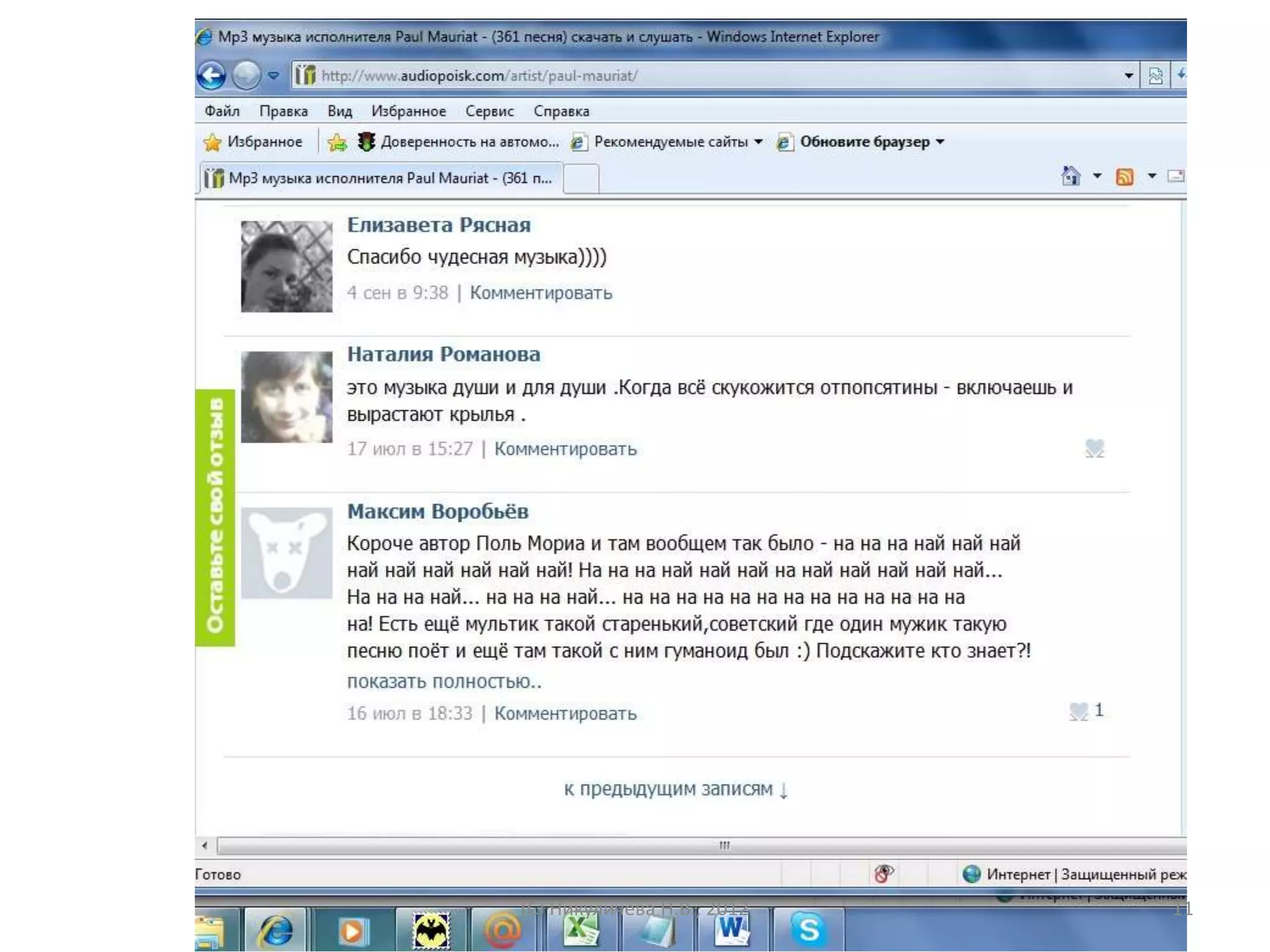Open the Вид menu
The height and width of the screenshot is (952, 1270).
click(339, 111)
